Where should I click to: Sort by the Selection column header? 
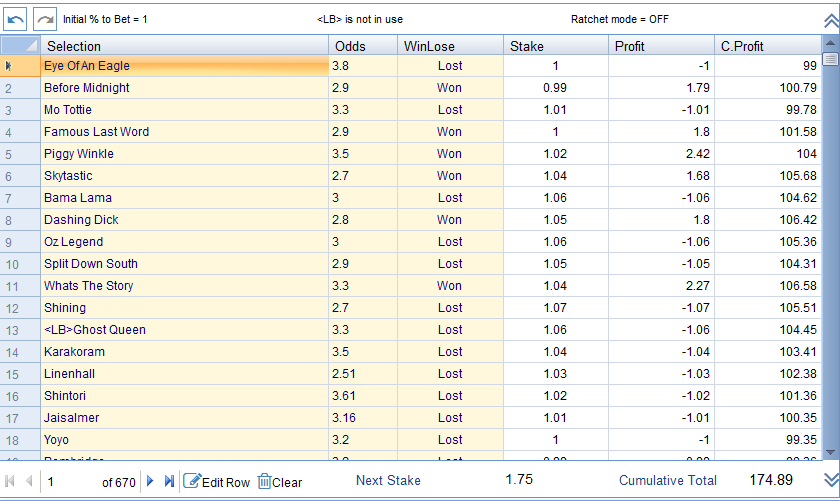[x=185, y=46]
